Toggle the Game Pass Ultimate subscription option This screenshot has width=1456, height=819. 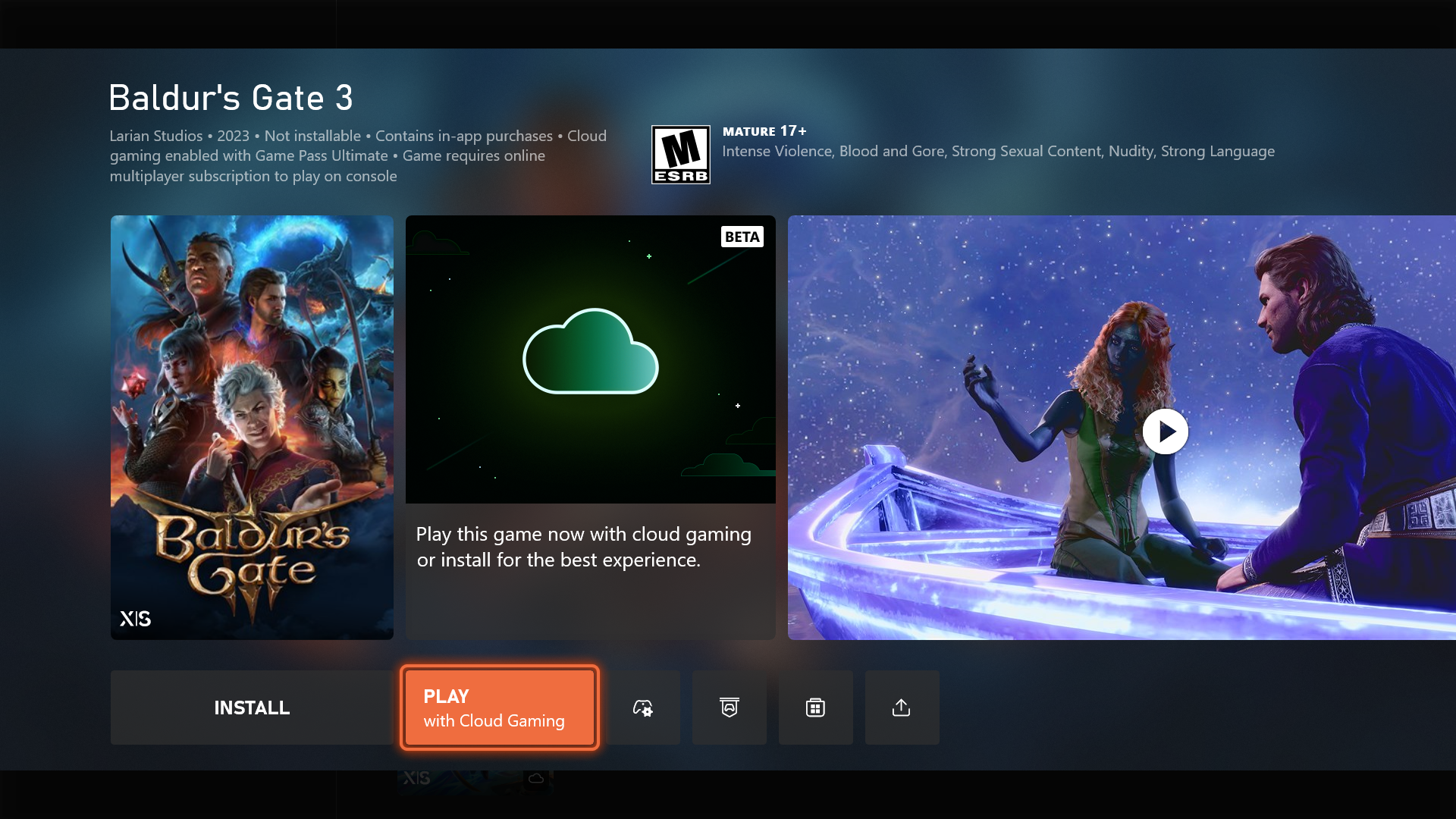click(x=729, y=708)
